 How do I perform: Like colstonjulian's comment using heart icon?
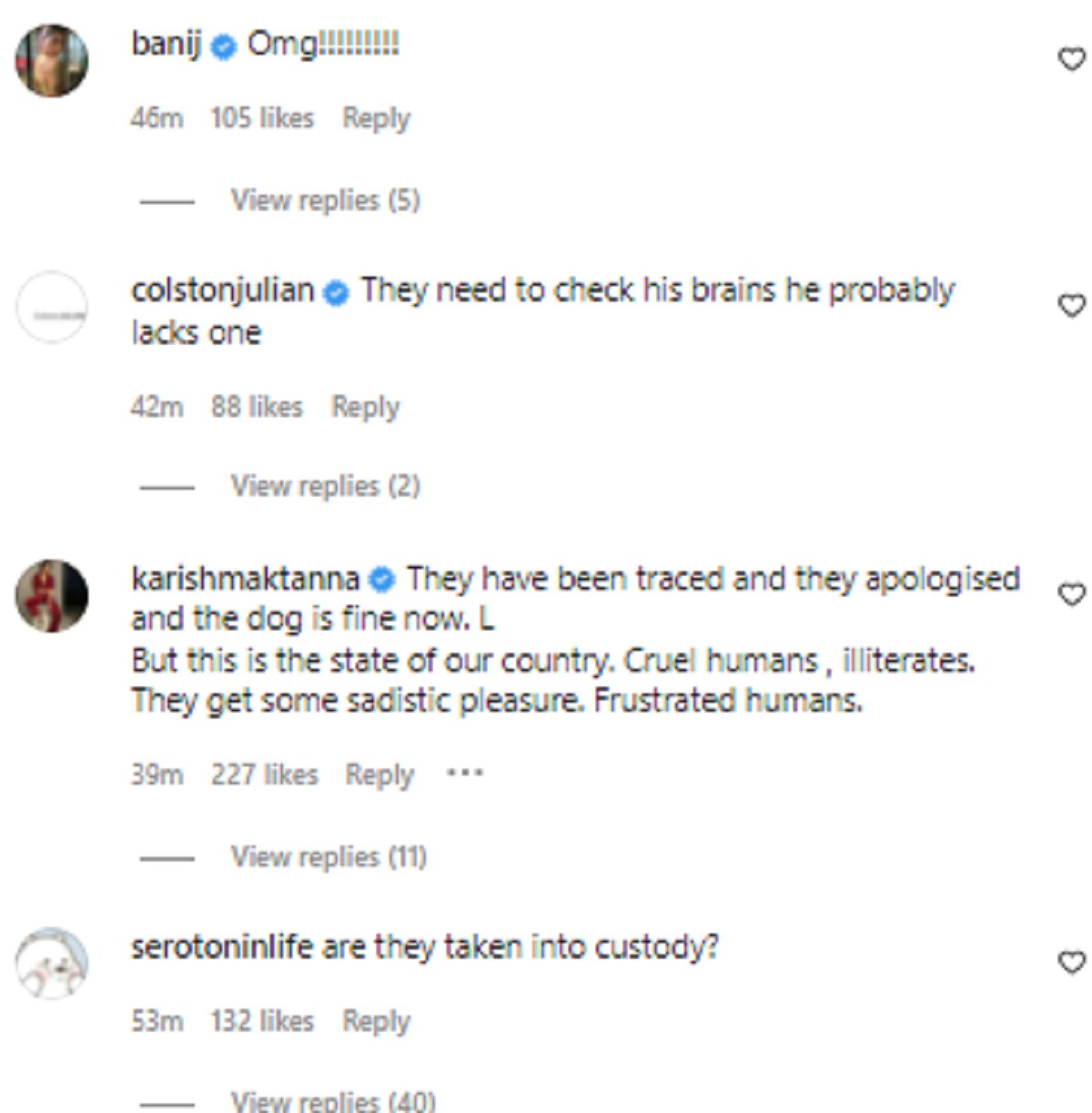coord(1072,306)
